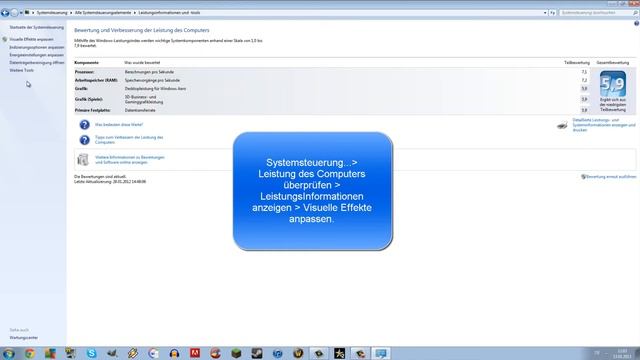Open the black star icon in taskbar
640x360 pixels.
(x=340, y=353)
